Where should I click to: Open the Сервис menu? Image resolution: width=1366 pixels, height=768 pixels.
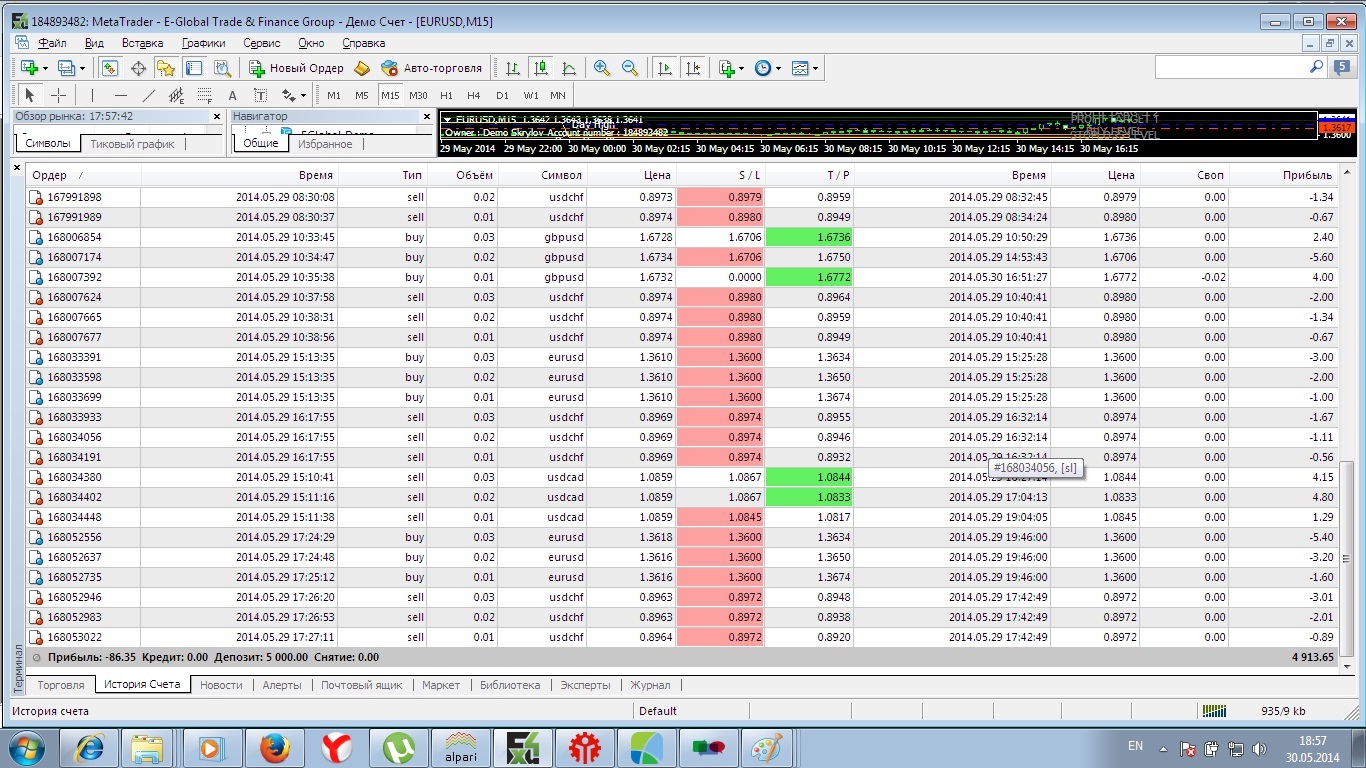pos(262,43)
